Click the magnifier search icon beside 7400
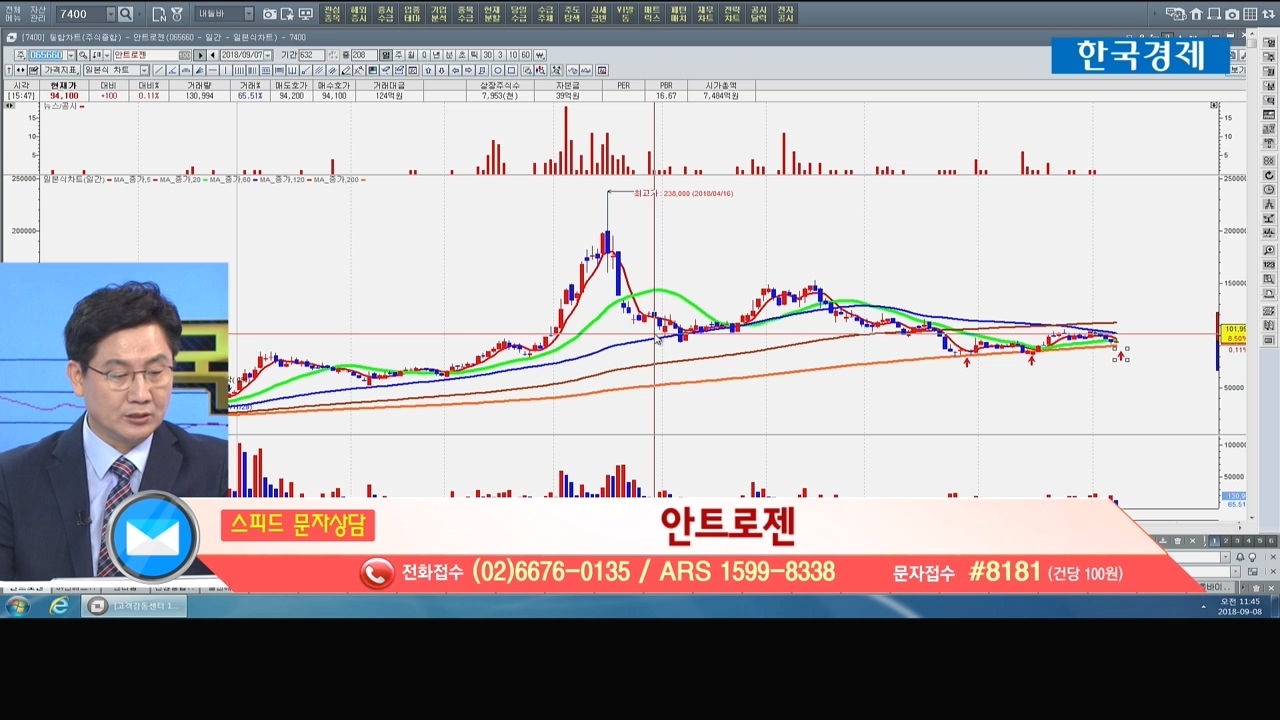The image size is (1280, 720). (x=126, y=14)
